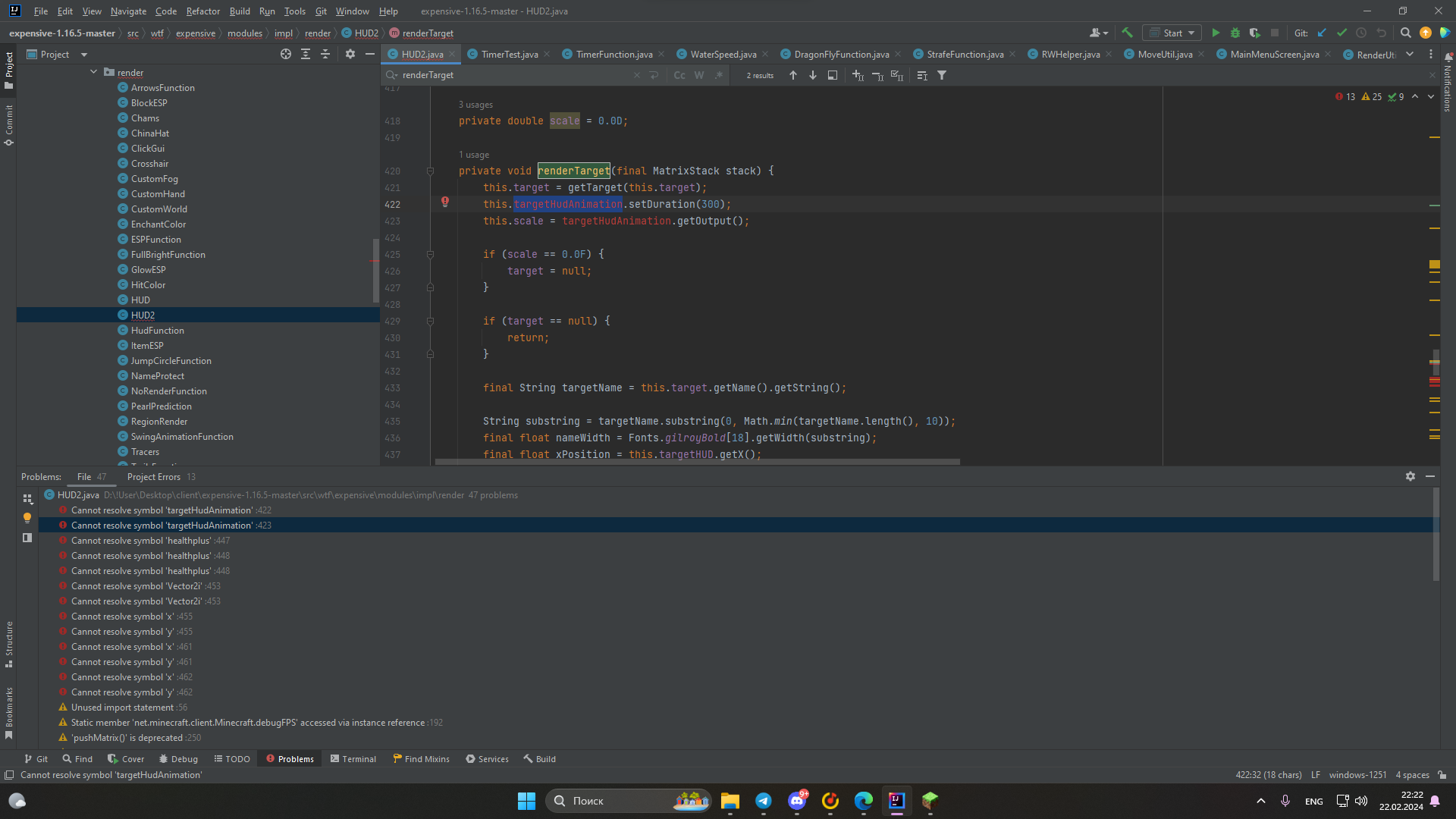Open Telegram from the Windows taskbar
1456x819 pixels.
point(764,801)
